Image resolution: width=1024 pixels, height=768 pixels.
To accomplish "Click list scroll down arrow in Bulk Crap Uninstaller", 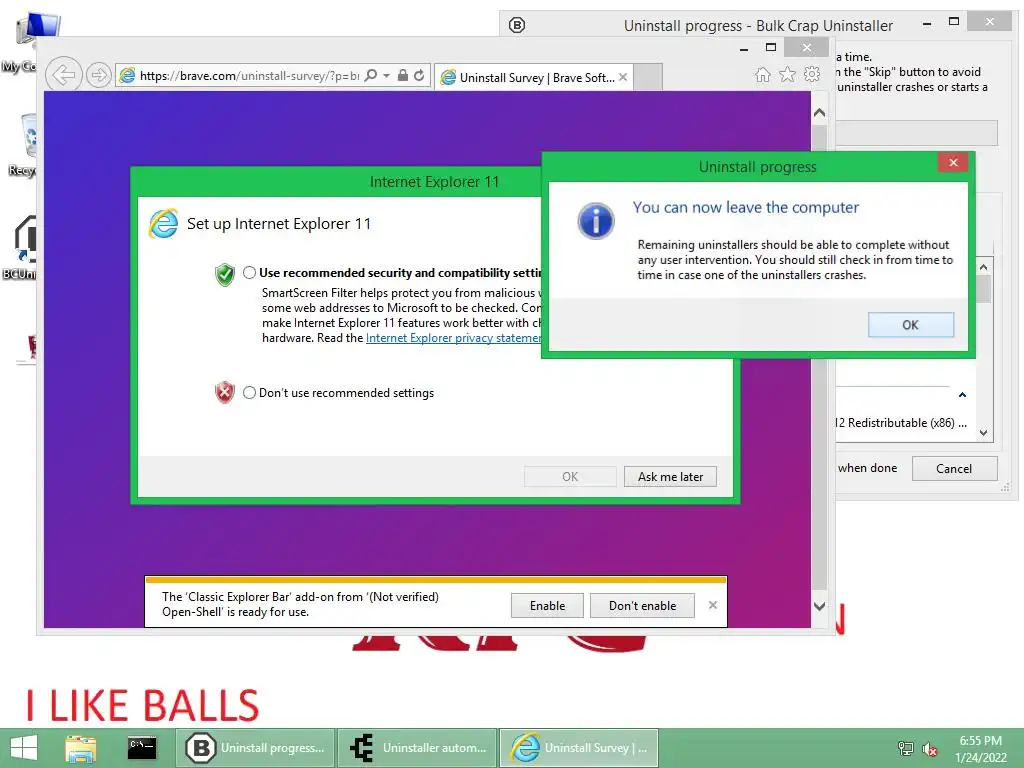I will tap(984, 433).
